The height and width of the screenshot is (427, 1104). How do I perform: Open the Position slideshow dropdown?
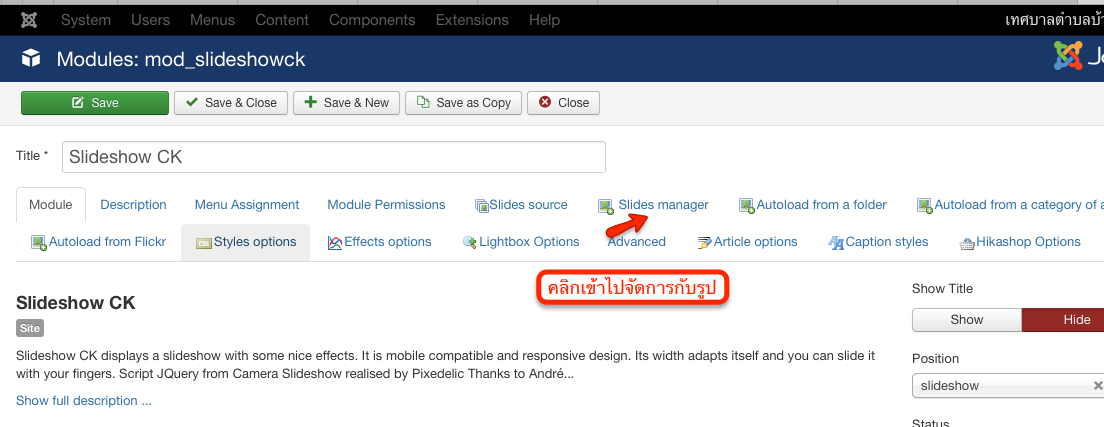coord(1000,386)
